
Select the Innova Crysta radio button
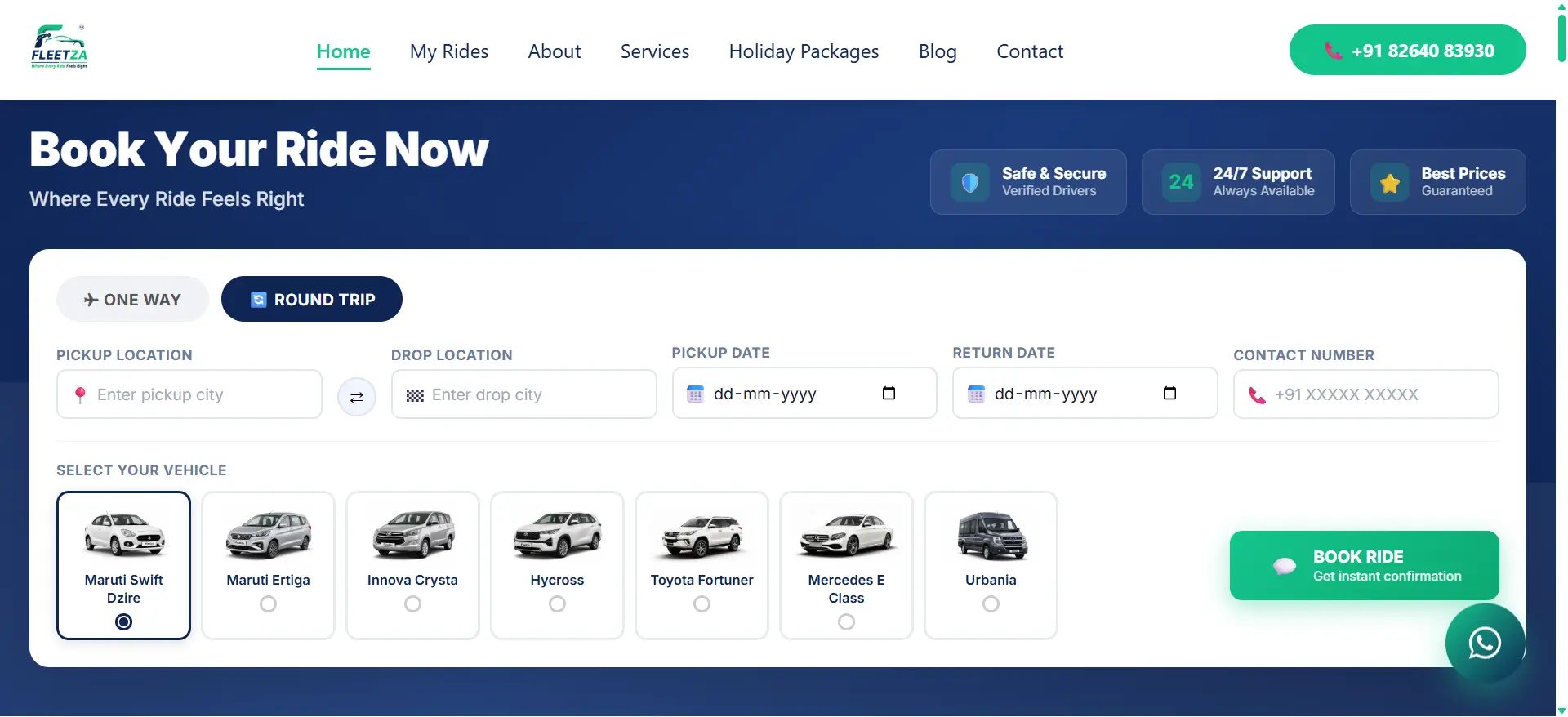click(x=412, y=604)
